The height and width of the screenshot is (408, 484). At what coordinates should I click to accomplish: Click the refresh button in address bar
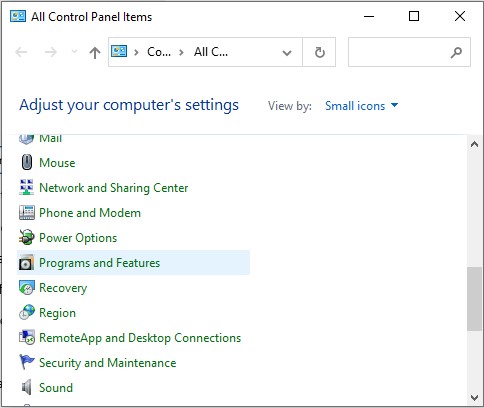(x=319, y=52)
